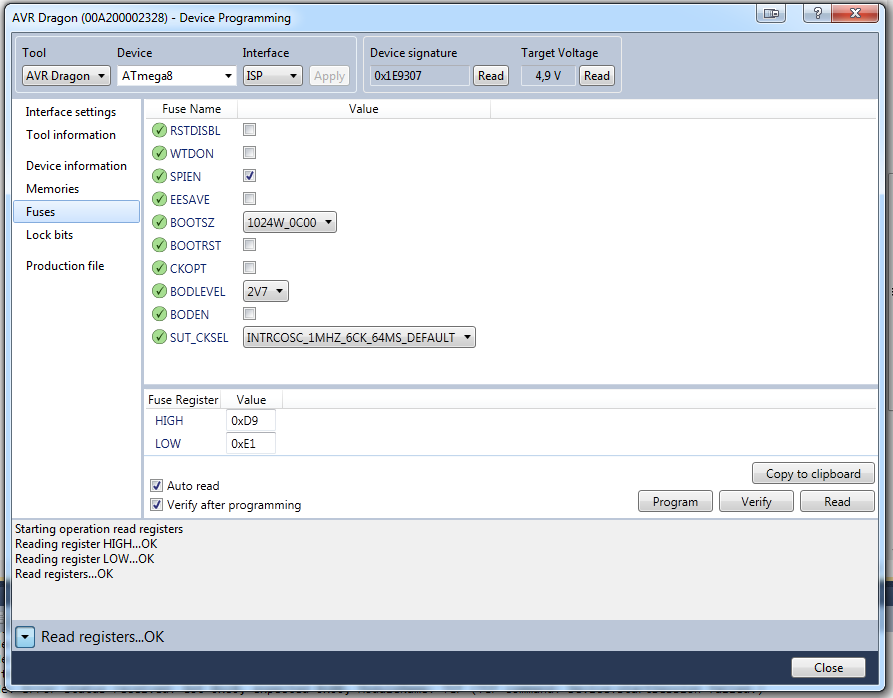Enable the CKOPT fuse checkbox
Viewport: 893px width, 698px height.
point(249,268)
